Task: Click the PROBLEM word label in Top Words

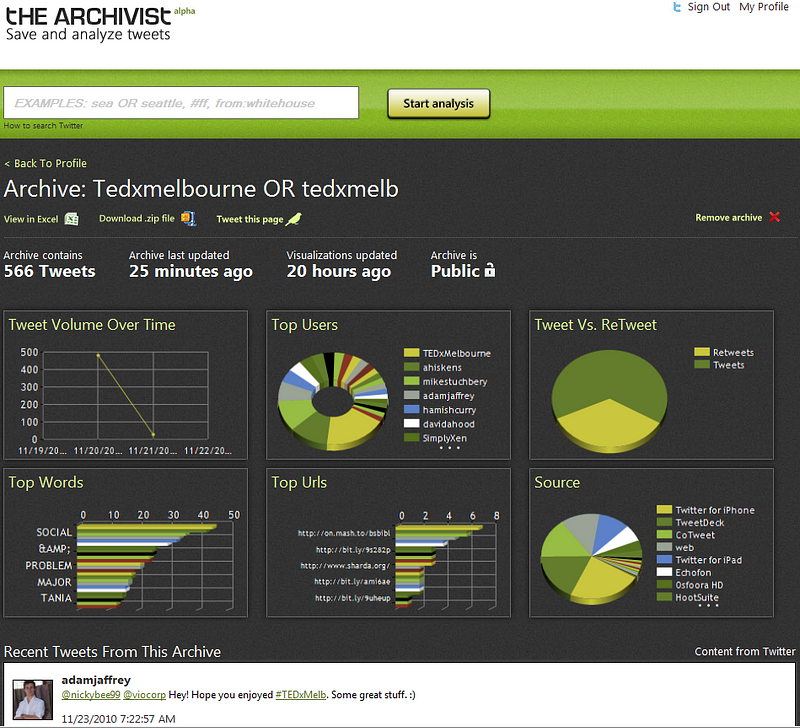Action: coord(49,566)
